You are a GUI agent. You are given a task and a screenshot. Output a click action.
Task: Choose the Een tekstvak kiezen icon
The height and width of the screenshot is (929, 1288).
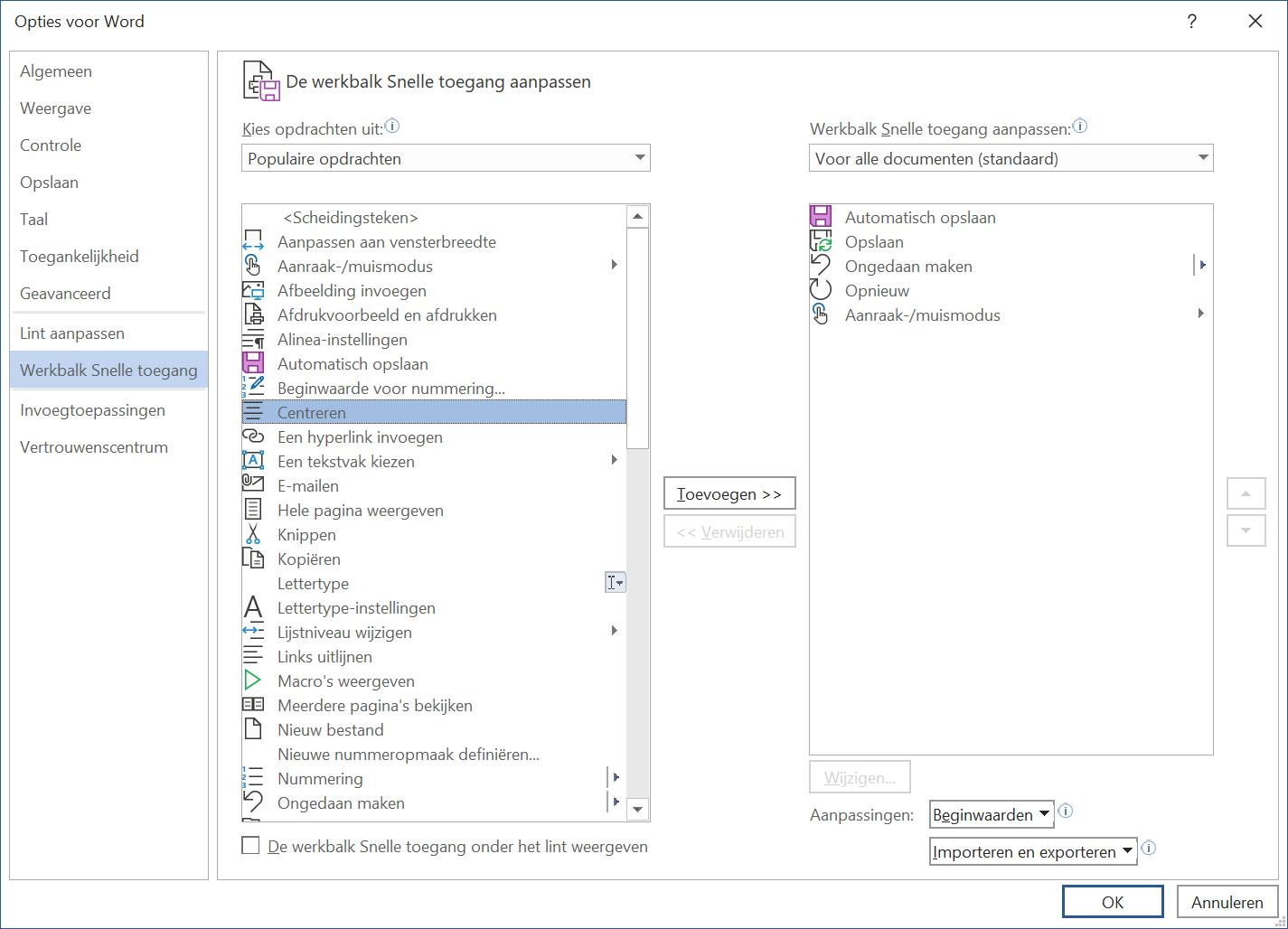pos(253,462)
